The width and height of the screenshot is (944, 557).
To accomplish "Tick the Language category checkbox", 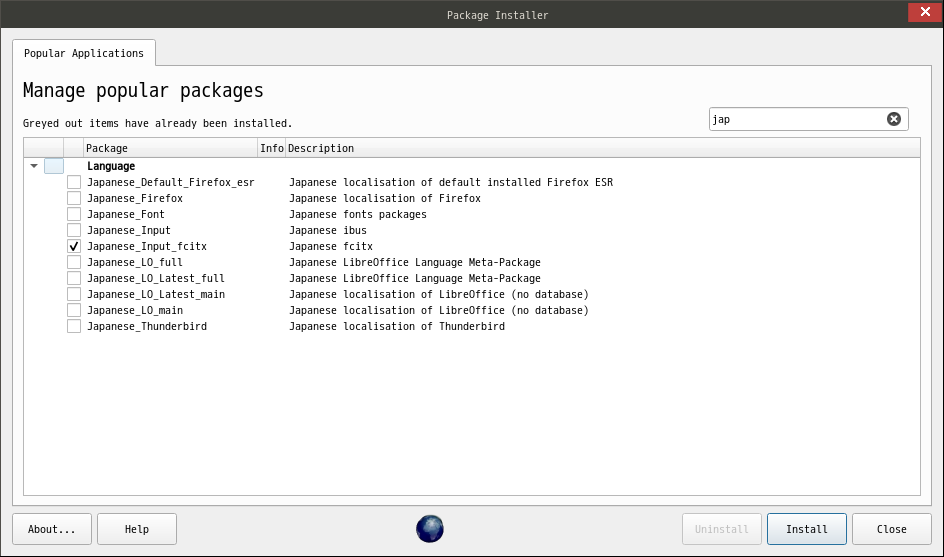I will [54, 166].
